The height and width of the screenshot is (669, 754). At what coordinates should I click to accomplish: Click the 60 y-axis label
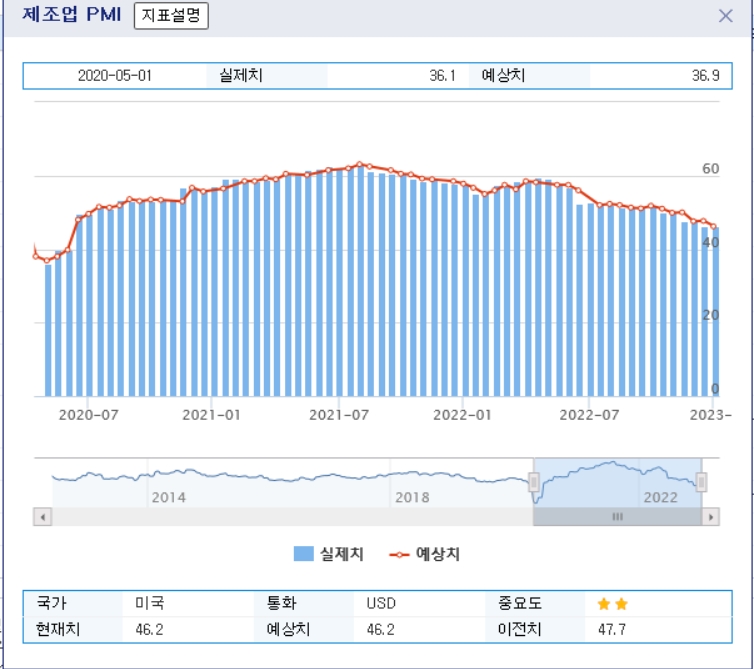[x=710, y=169]
